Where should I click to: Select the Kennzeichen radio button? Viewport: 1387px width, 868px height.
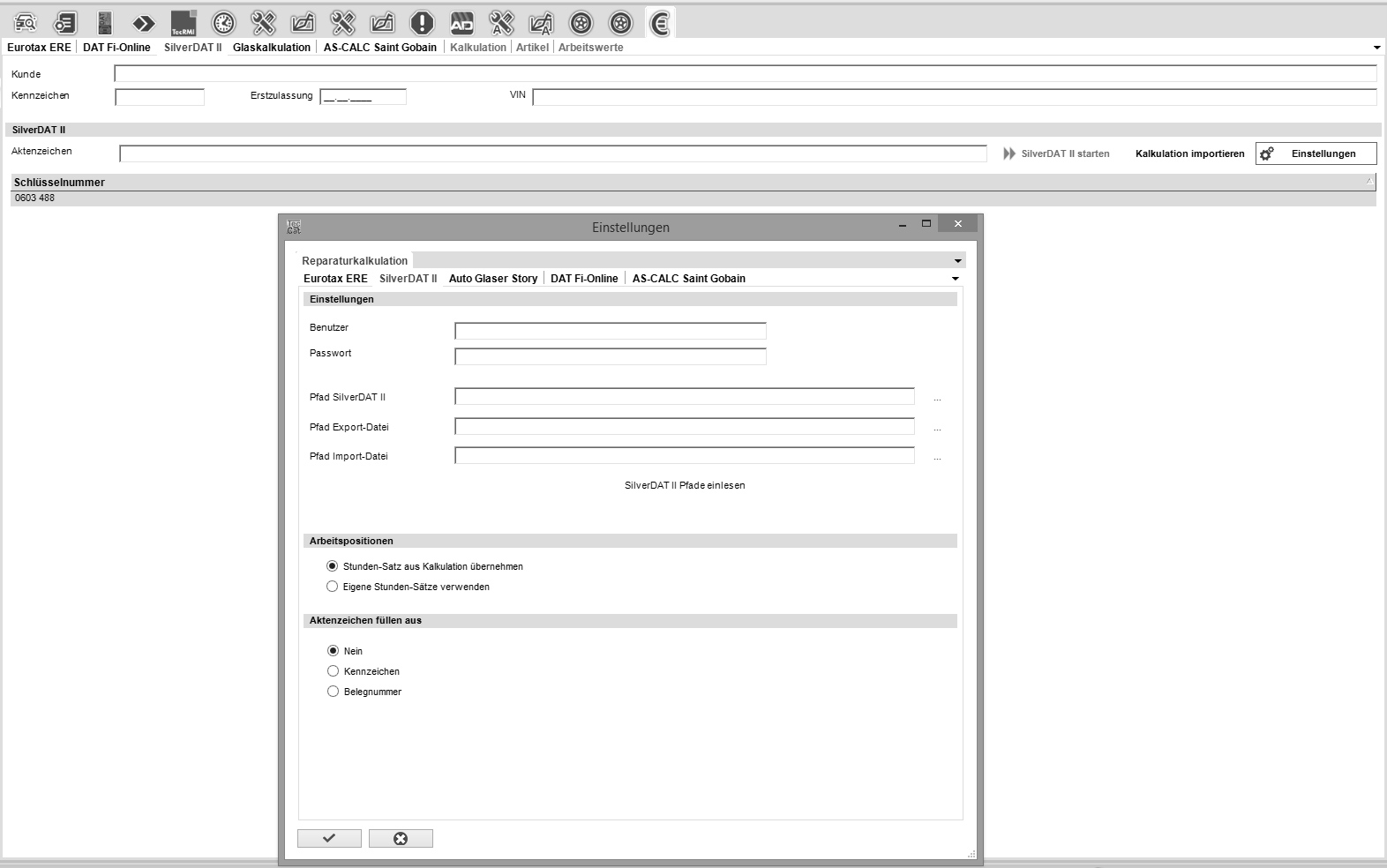point(333,671)
